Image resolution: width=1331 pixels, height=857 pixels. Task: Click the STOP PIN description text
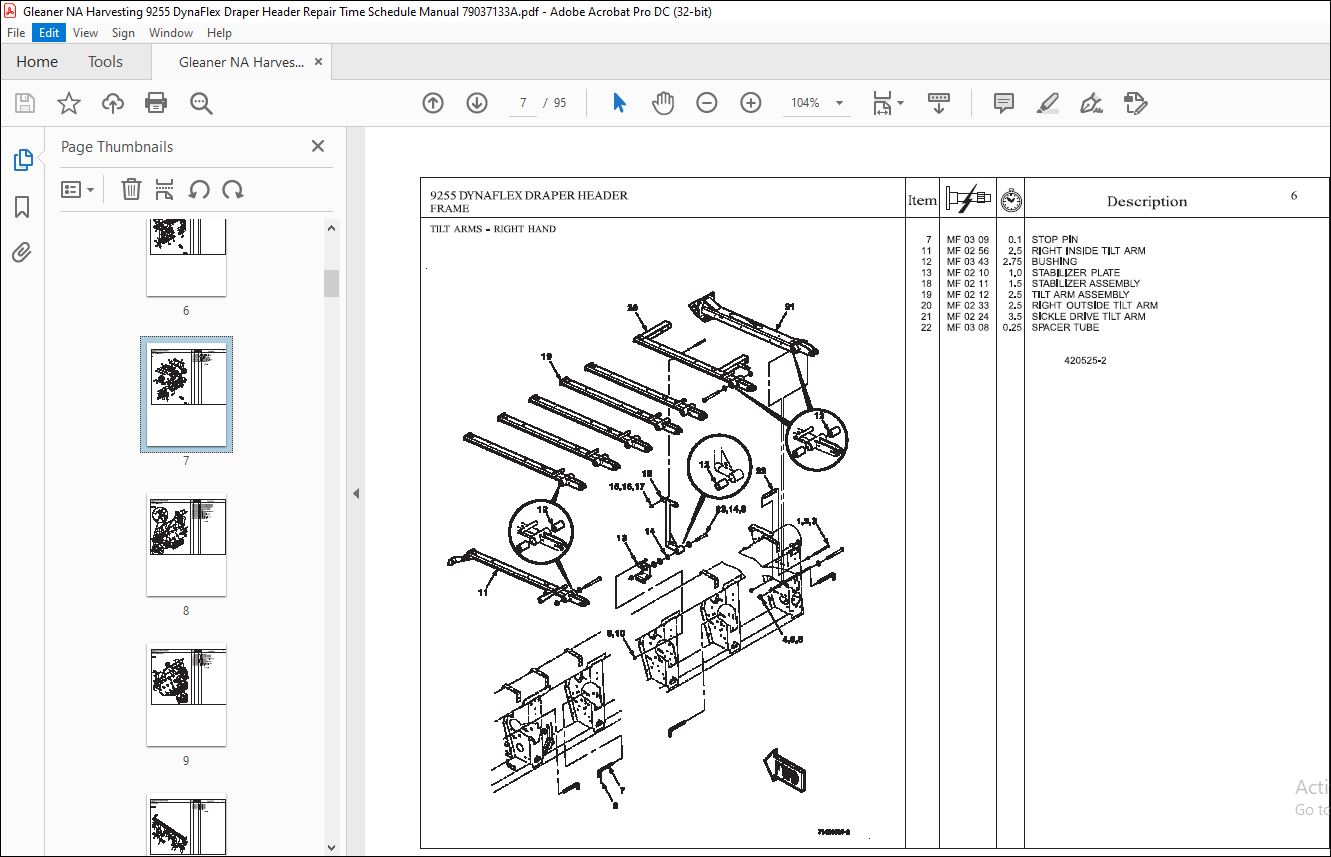click(1054, 240)
